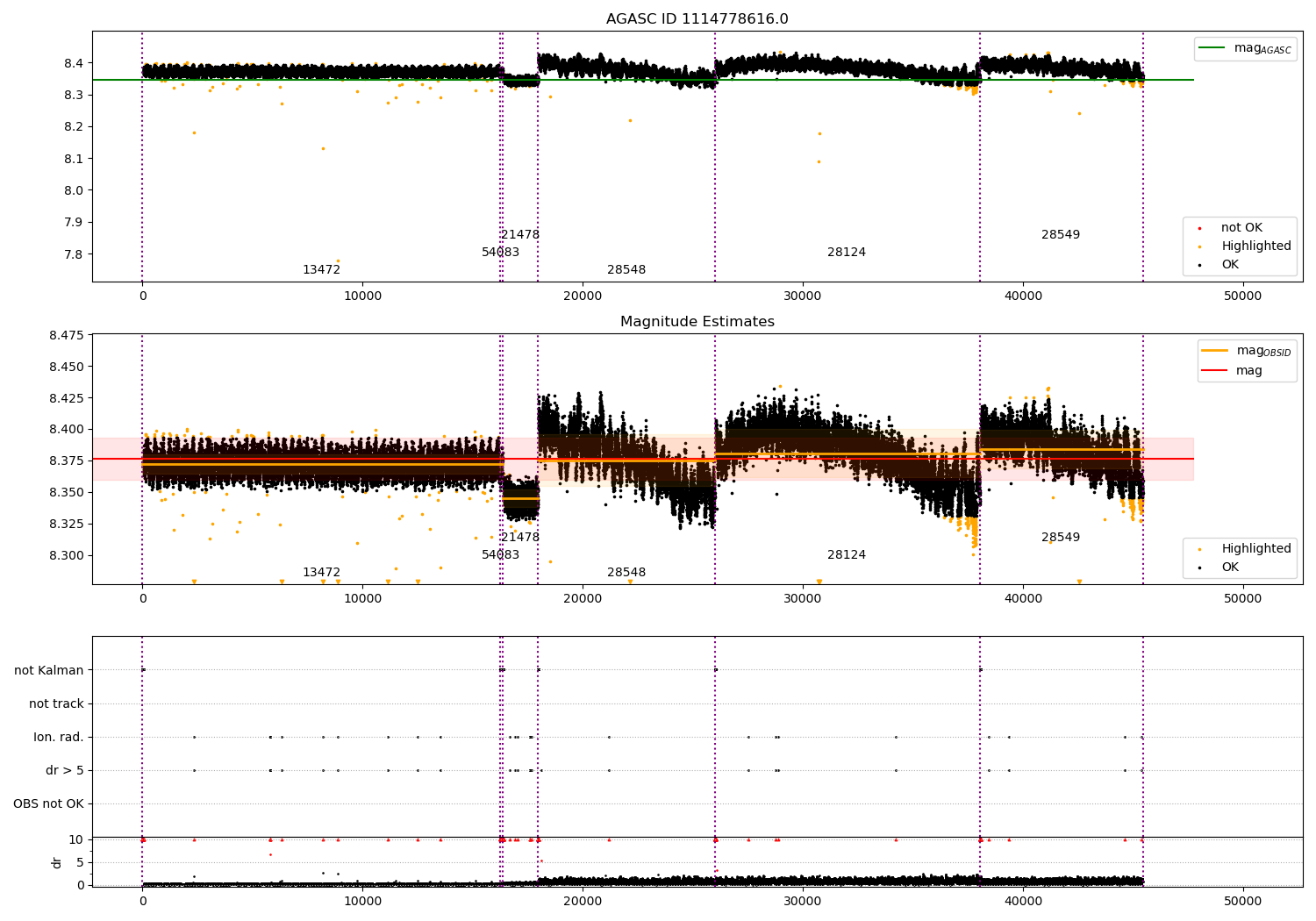Viewport: 1316px width, 921px height.
Task: Select the 20000 x-axis tick in top plot
Action: tap(583, 296)
